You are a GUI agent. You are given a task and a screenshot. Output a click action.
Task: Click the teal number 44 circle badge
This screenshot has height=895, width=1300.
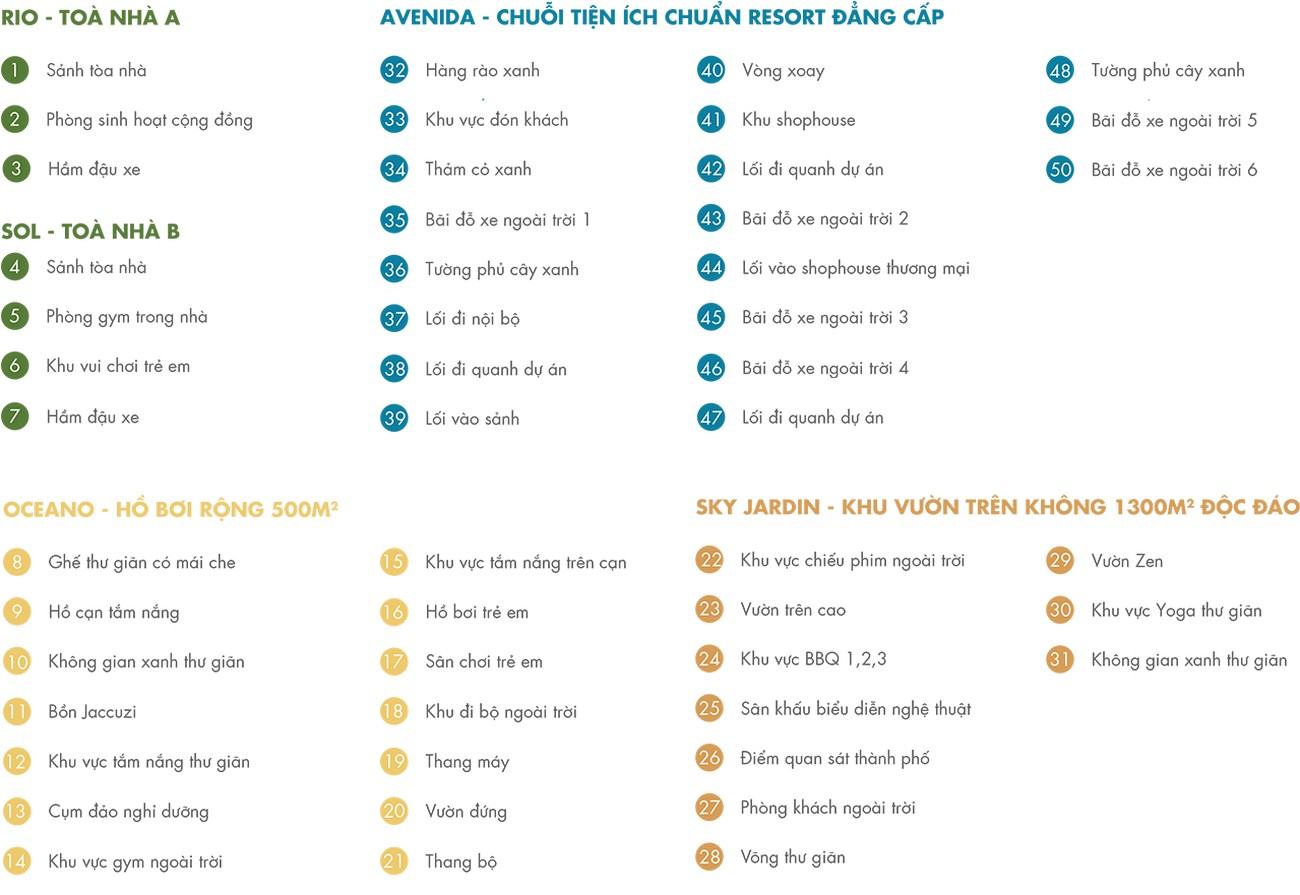tap(711, 268)
